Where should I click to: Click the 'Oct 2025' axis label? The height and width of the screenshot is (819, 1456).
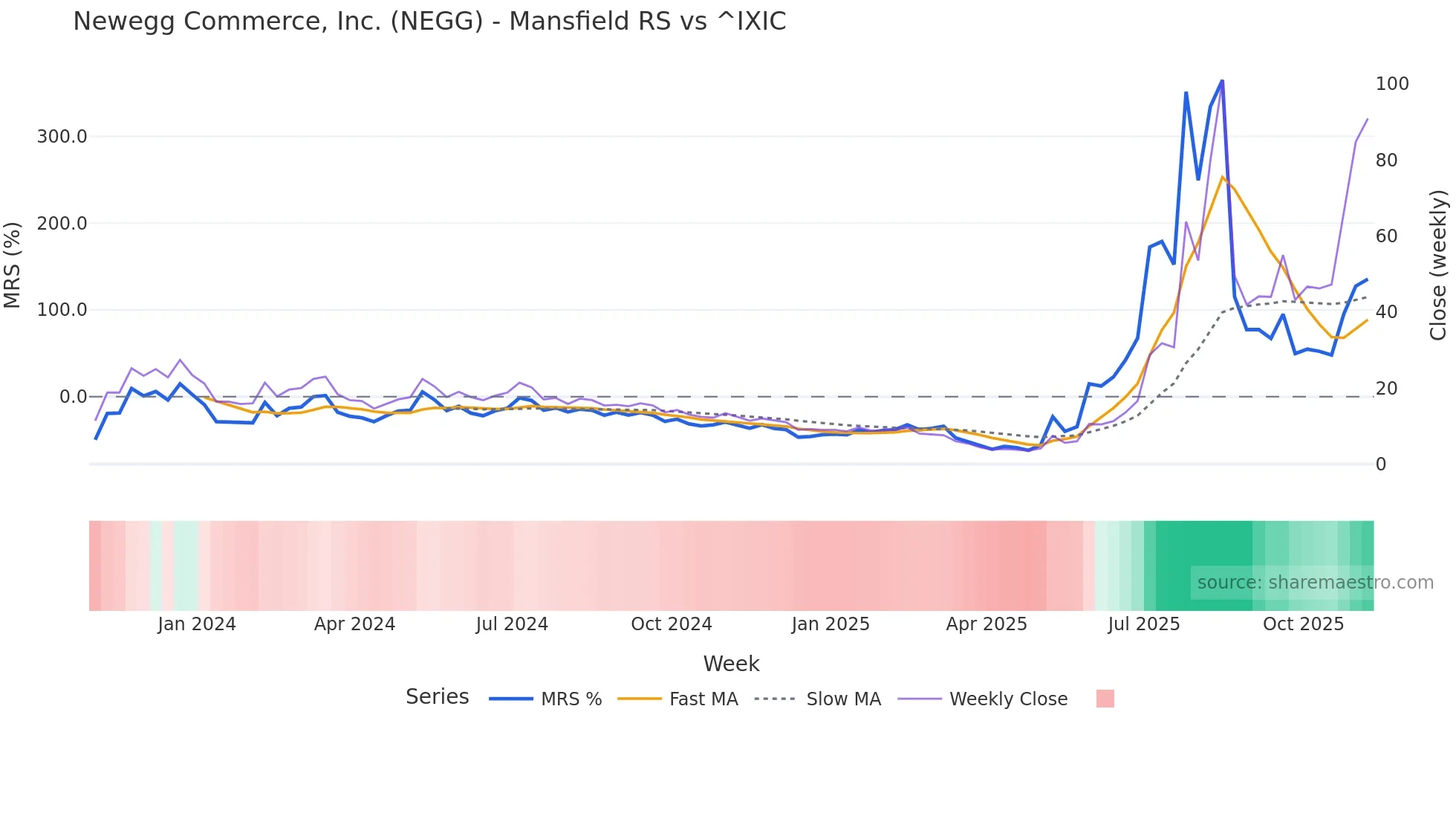pos(1304,624)
